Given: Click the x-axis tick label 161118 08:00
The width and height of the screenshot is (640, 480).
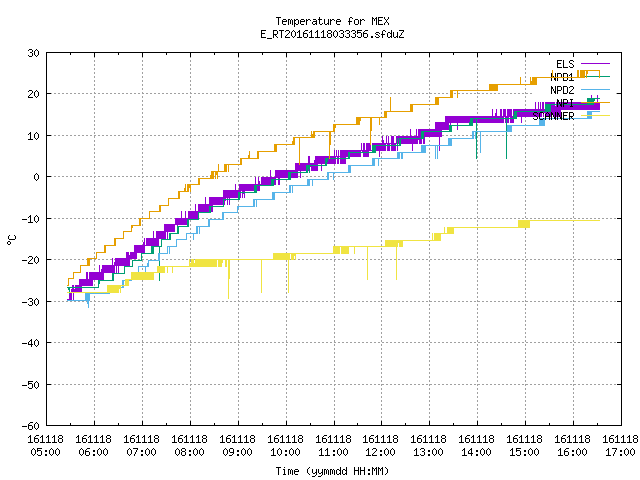Looking at the screenshot, I should pyautogui.click(x=189, y=446).
